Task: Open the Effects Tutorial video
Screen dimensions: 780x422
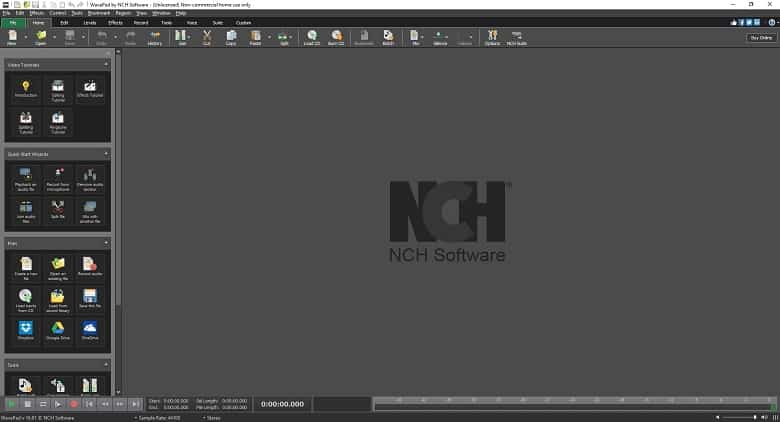Action: pyautogui.click(x=90, y=90)
